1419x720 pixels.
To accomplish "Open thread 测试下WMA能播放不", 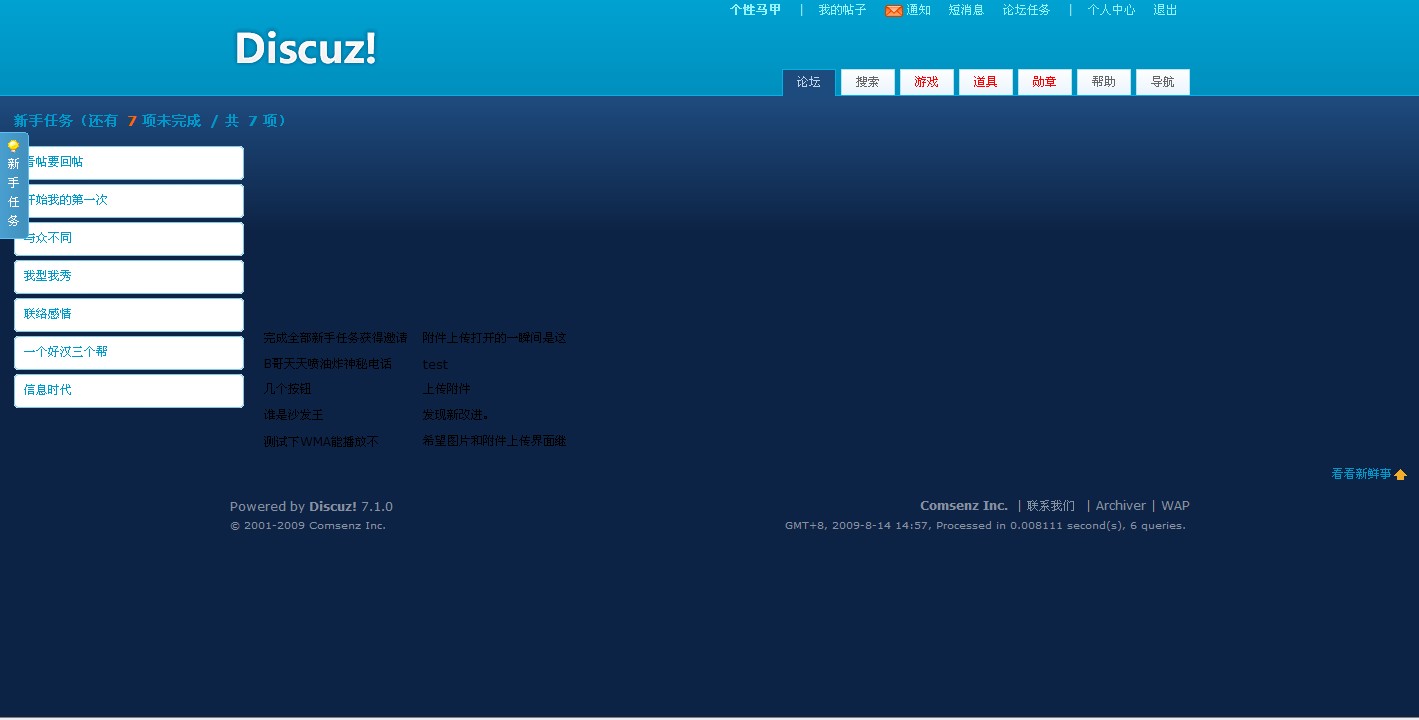I will (321, 441).
